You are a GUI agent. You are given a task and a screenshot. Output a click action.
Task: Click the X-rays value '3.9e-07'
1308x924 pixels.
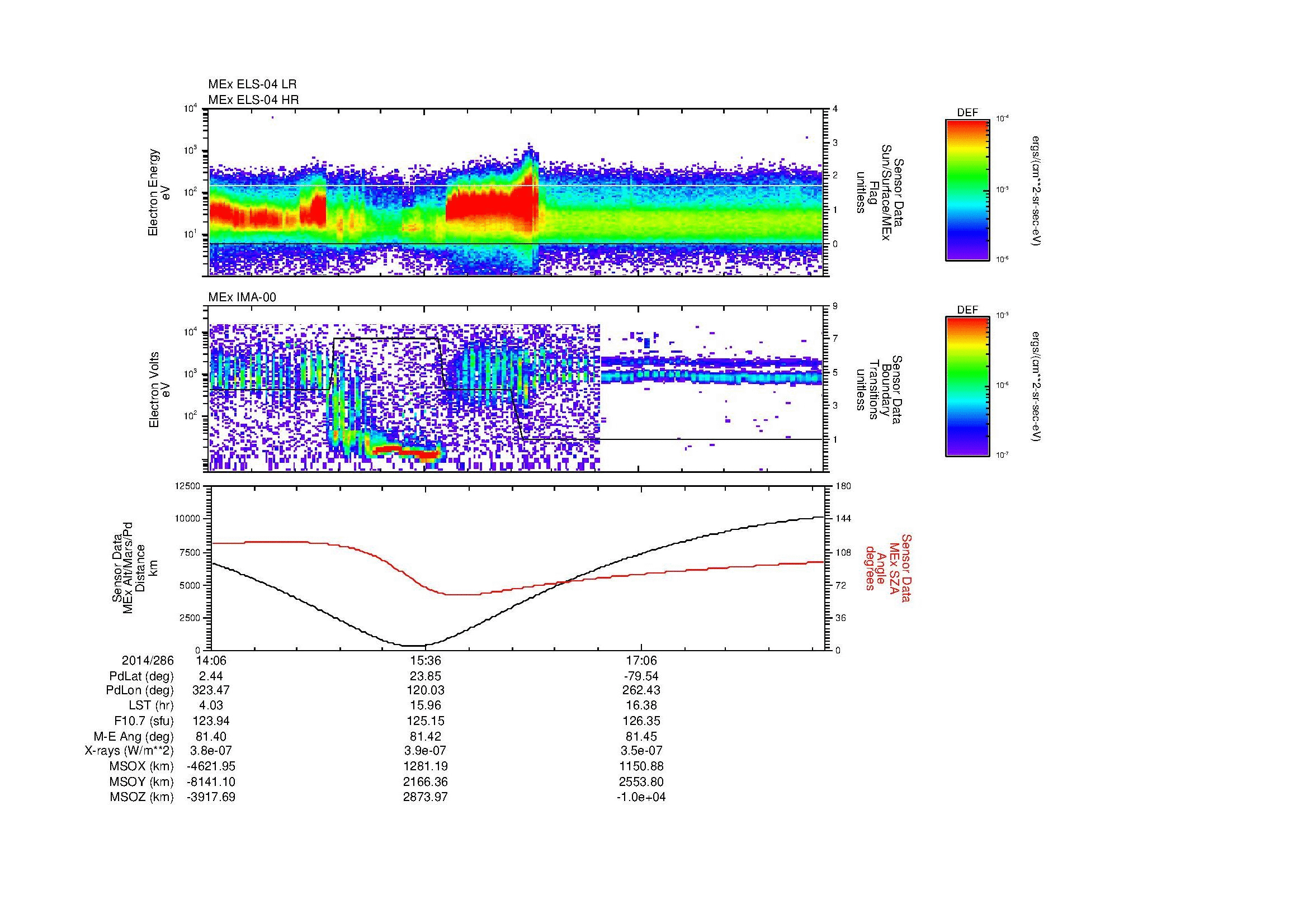coord(426,751)
